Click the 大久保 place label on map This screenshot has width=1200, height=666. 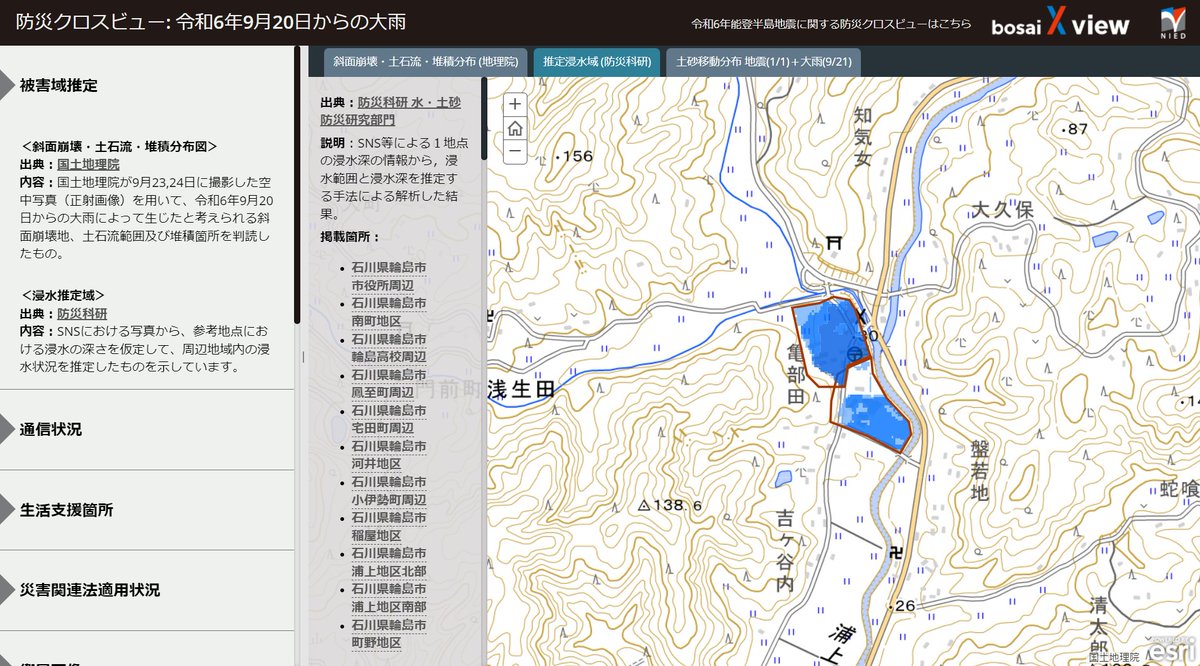[x=1003, y=210]
